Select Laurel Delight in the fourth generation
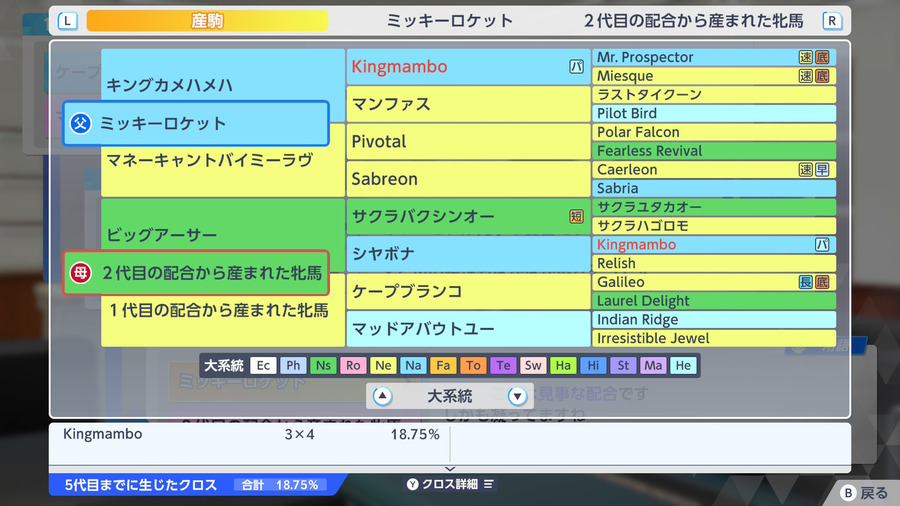This screenshot has height=506, width=900. pos(714,301)
